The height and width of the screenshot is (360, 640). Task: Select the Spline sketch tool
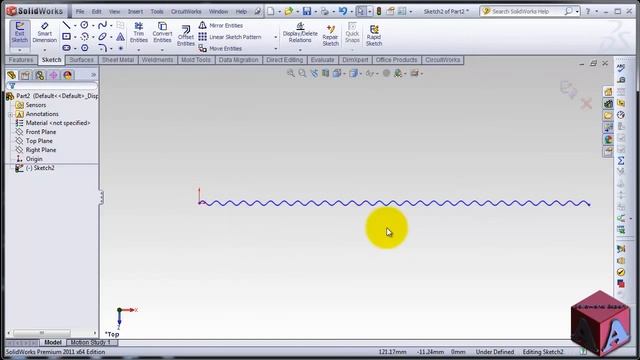pyautogui.click(x=102, y=25)
